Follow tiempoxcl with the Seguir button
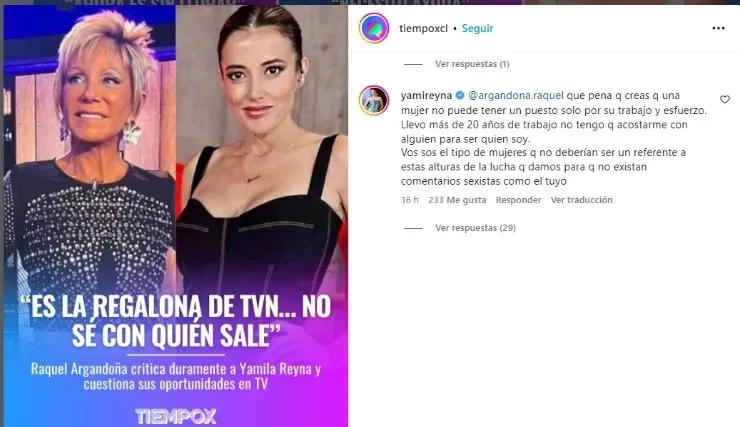The width and height of the screenshot is (740, 427). click(477, 28)
